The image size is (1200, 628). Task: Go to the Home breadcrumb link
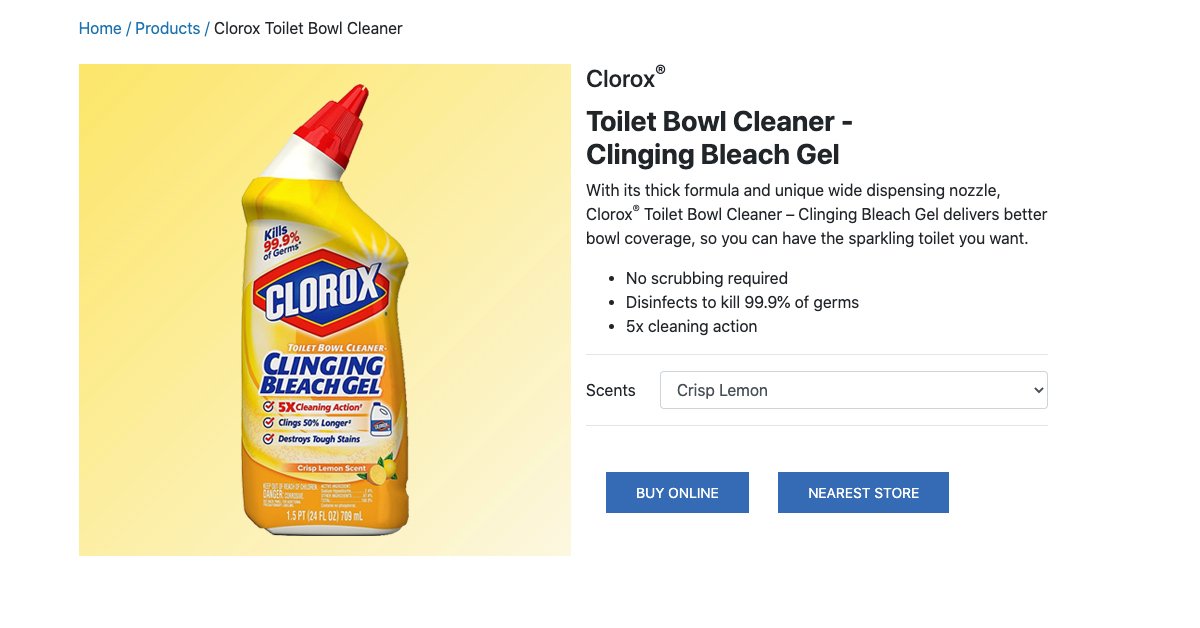[100, 28]
